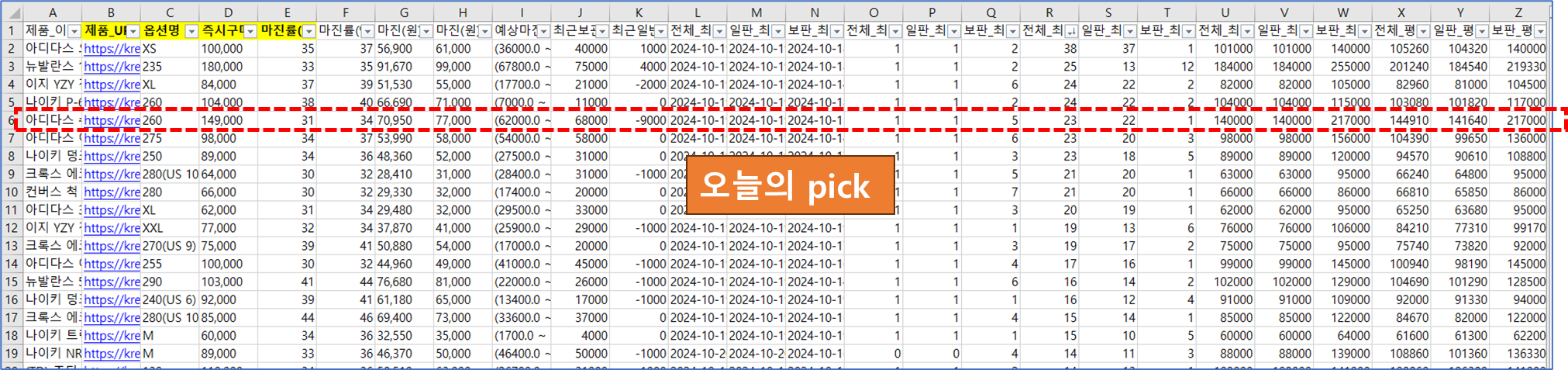This screenshot has height=370, width=1568.
Task: Open filter dropdown on column B header 제품_UR
Action: (x=133, y=31)
